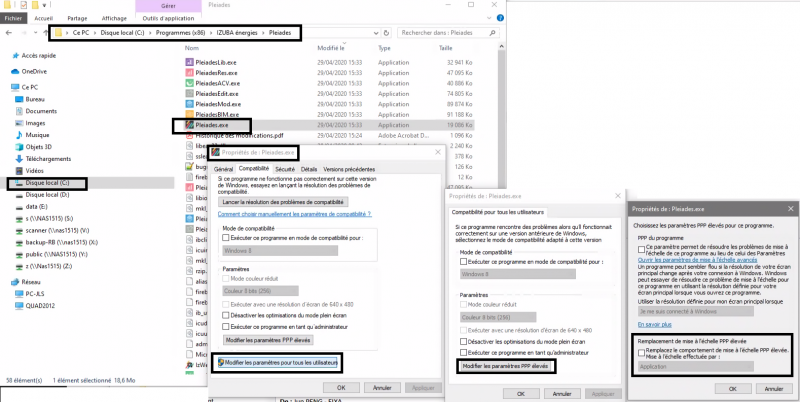
Task: Check the PPP du programme checkbox
Action: pos(641,249)
